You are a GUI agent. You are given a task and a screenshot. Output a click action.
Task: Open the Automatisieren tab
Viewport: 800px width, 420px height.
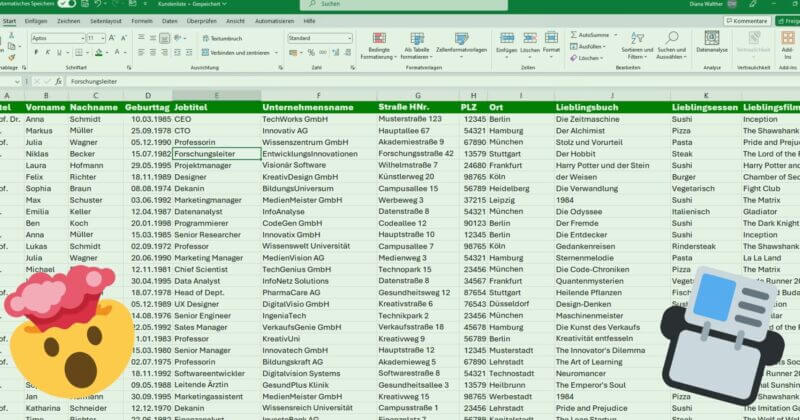[x=274, y=21]
